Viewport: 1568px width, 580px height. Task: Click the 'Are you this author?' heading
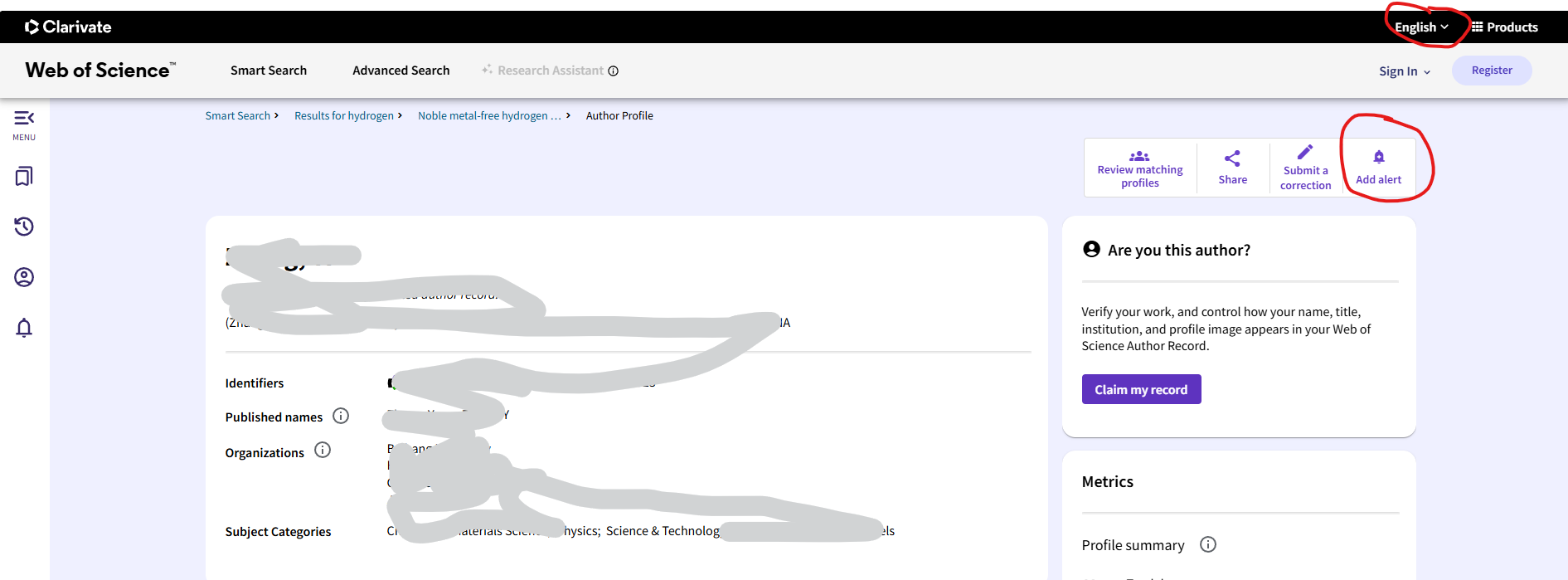1179,250
